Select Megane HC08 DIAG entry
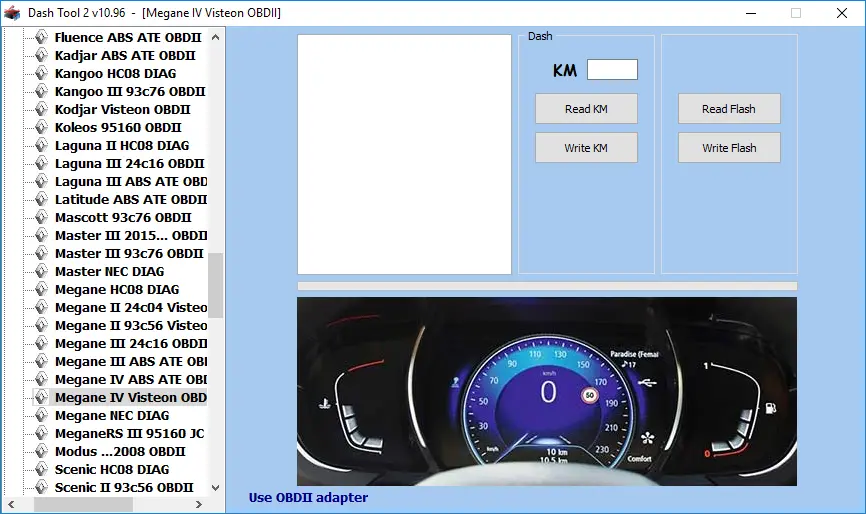866x514 pixels. tap(117, 289)
